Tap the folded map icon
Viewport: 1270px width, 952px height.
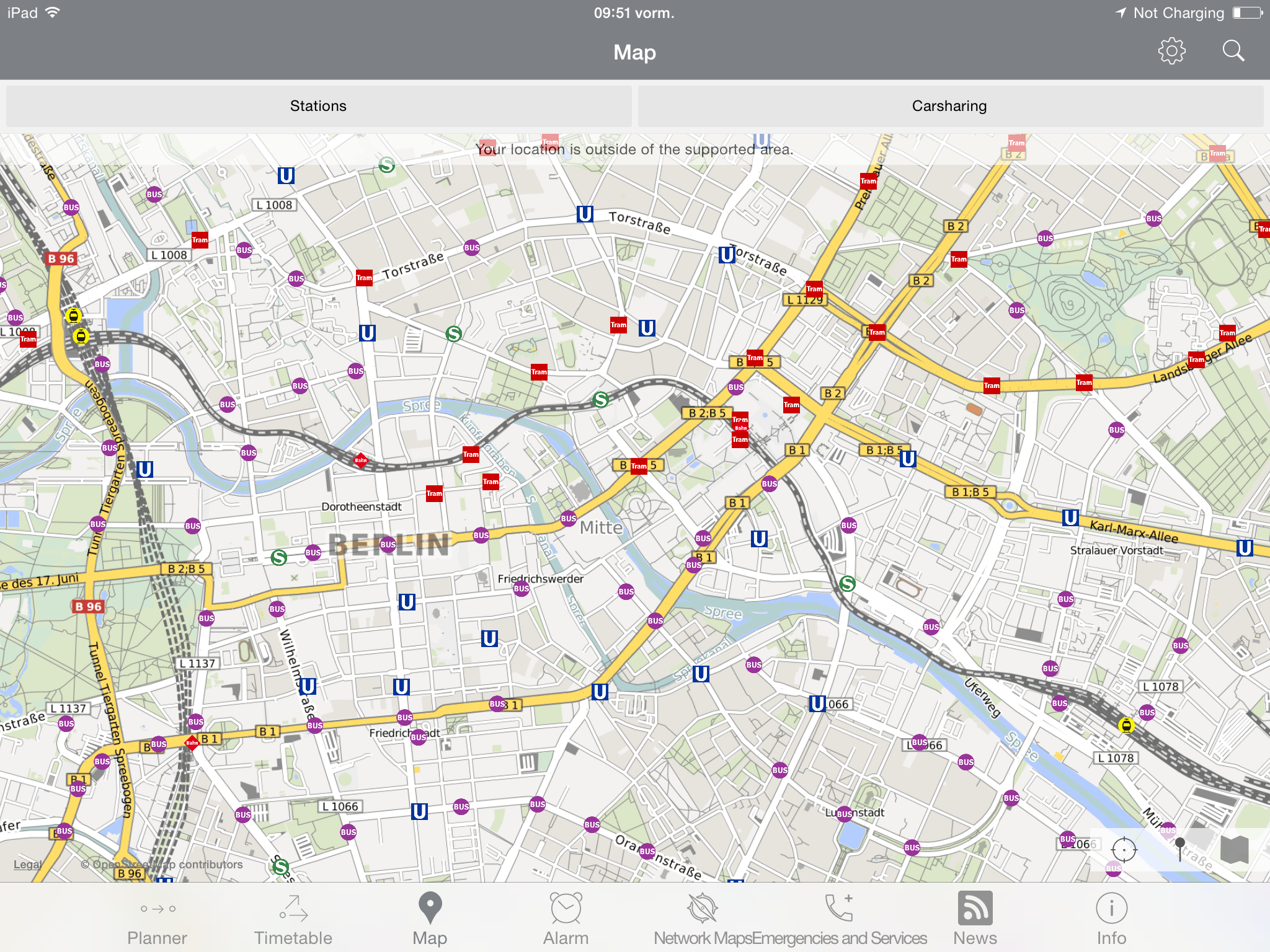tap(1234, 849)
